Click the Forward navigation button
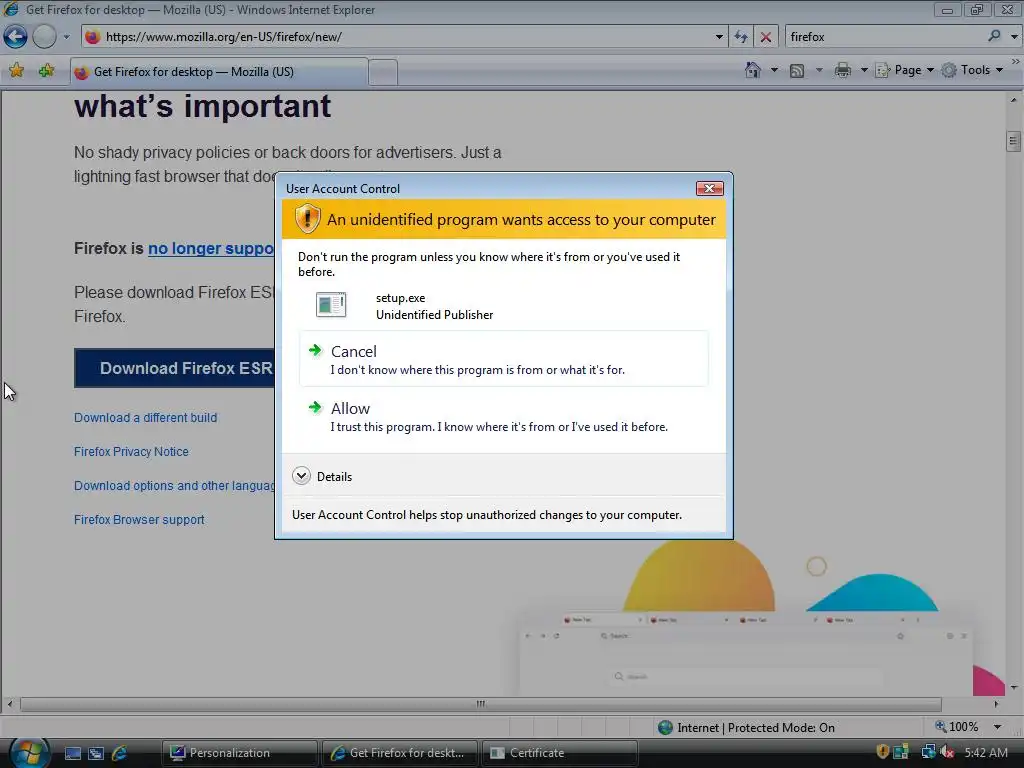Image resolution: width=1024 pixels, height=768 pixels. (44, 37)
